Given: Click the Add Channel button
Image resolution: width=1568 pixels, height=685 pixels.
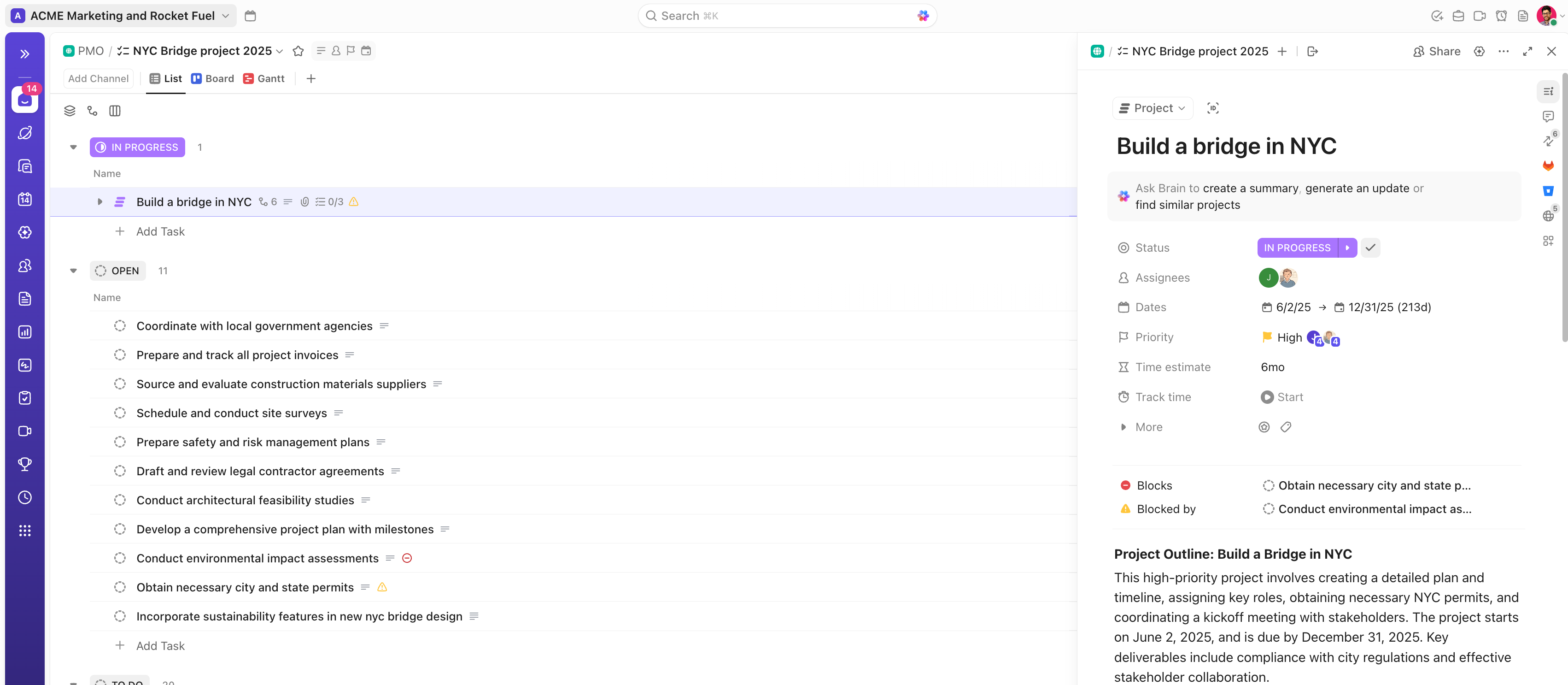Looking at the screenshot, I should (98, 78).
